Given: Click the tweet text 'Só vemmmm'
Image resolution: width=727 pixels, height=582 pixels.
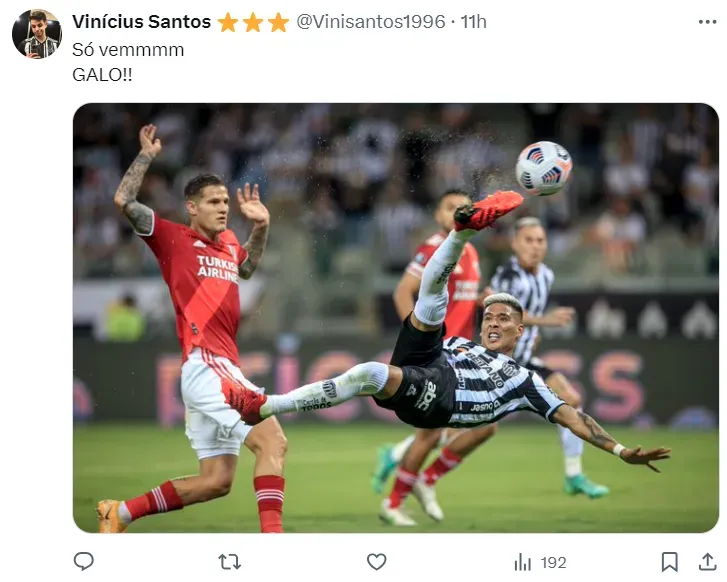Looking at the screenshot, I should 128,50.
